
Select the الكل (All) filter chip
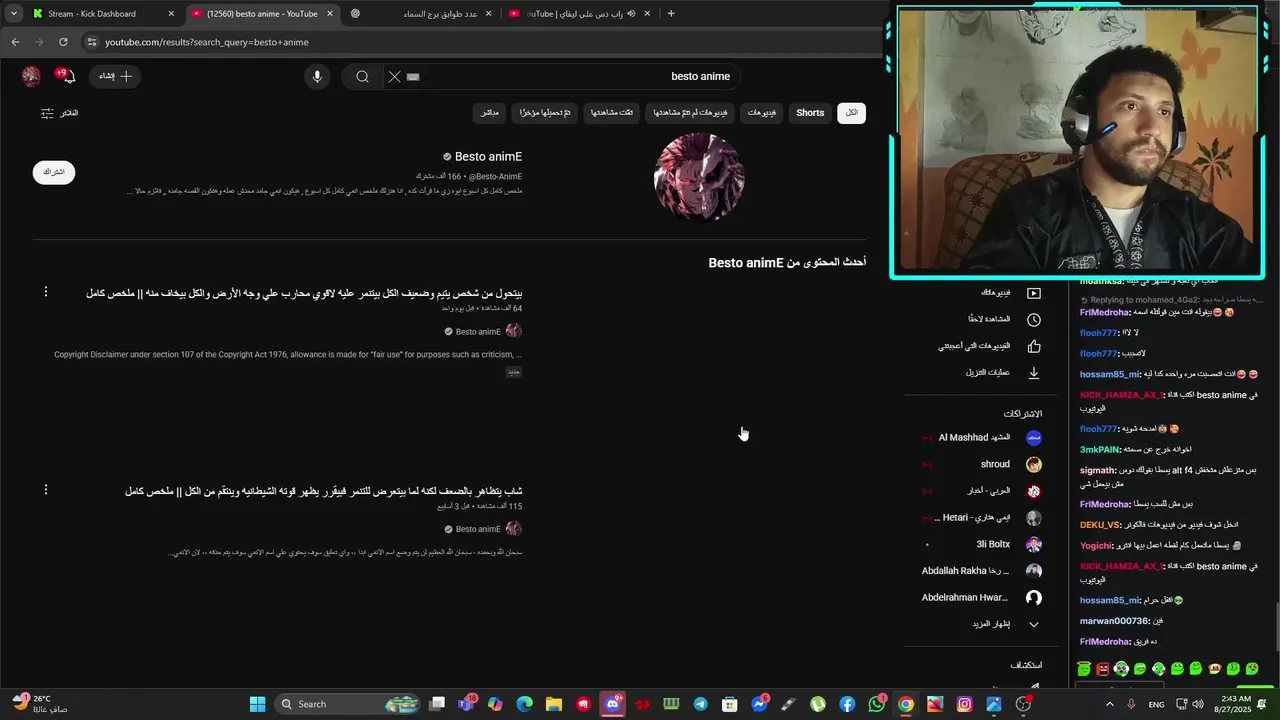coord(851,113)
